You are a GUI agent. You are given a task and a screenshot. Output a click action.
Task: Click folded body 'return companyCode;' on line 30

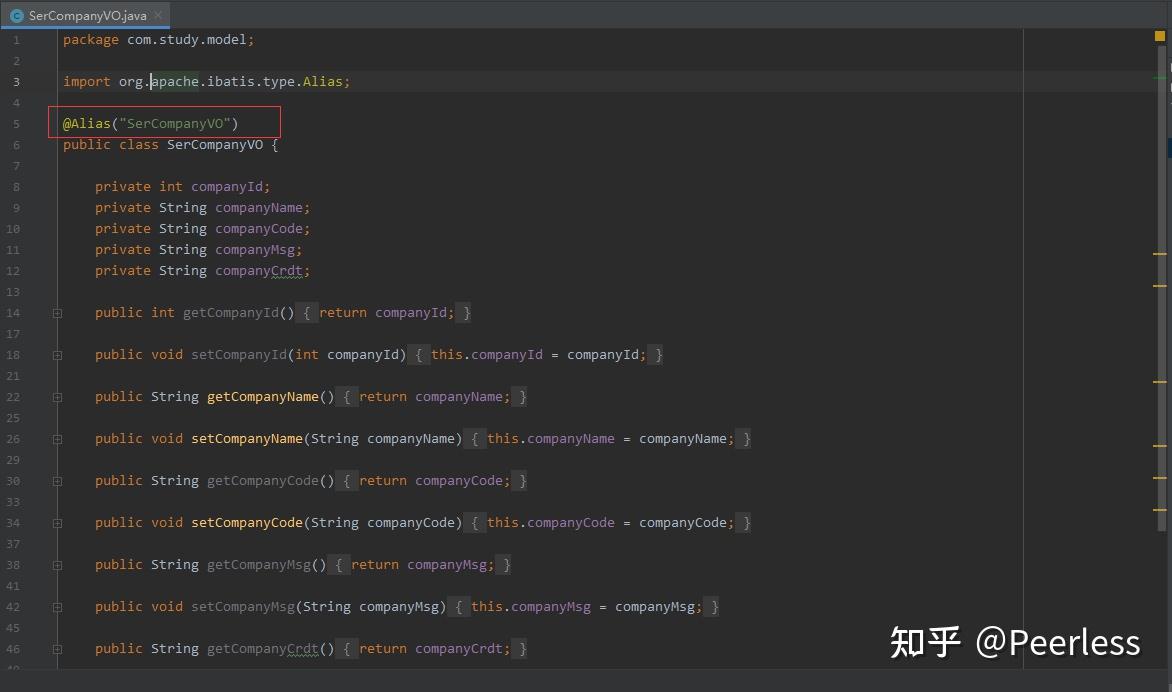click(x=434, y=481)
